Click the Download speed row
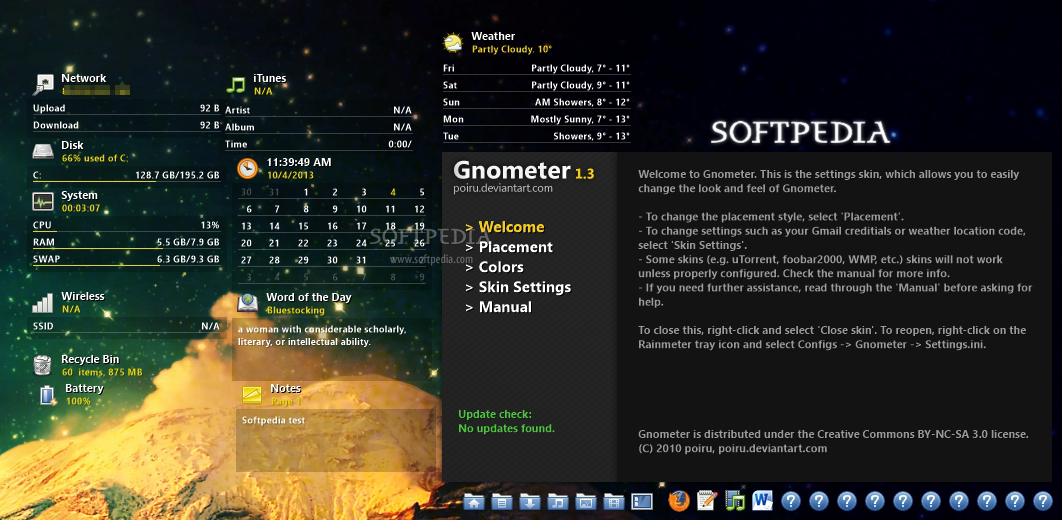This screenshot has height=520, width=1062. (126, 125)
